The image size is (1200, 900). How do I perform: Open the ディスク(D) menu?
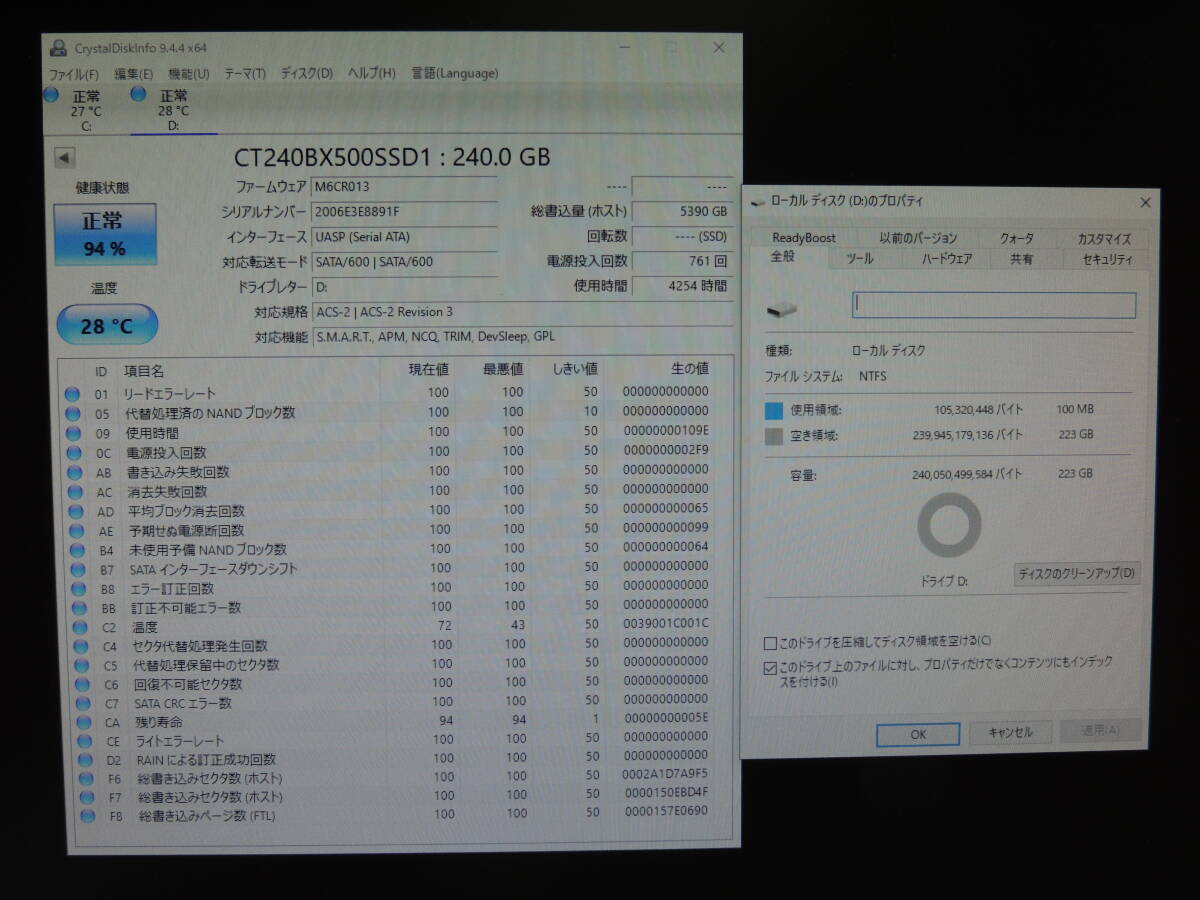coord(307,73)
